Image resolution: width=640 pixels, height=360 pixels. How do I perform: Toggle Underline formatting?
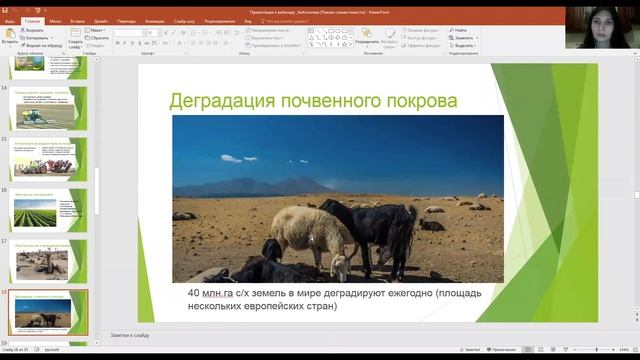tap(132, 43)
